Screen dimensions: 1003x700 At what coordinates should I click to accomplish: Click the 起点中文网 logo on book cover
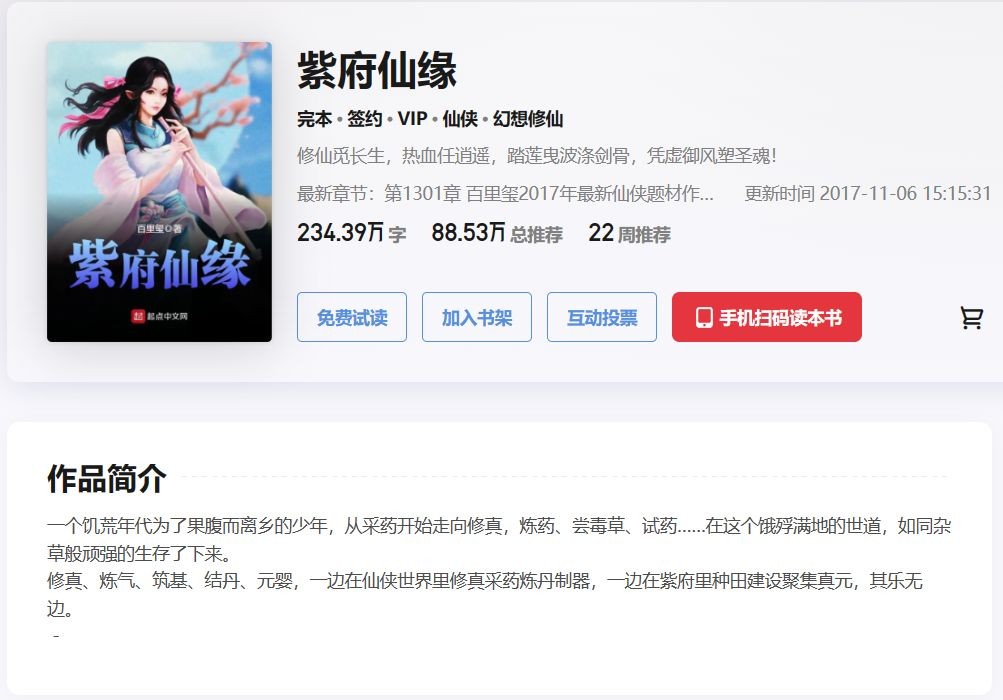tap(159, 315)
